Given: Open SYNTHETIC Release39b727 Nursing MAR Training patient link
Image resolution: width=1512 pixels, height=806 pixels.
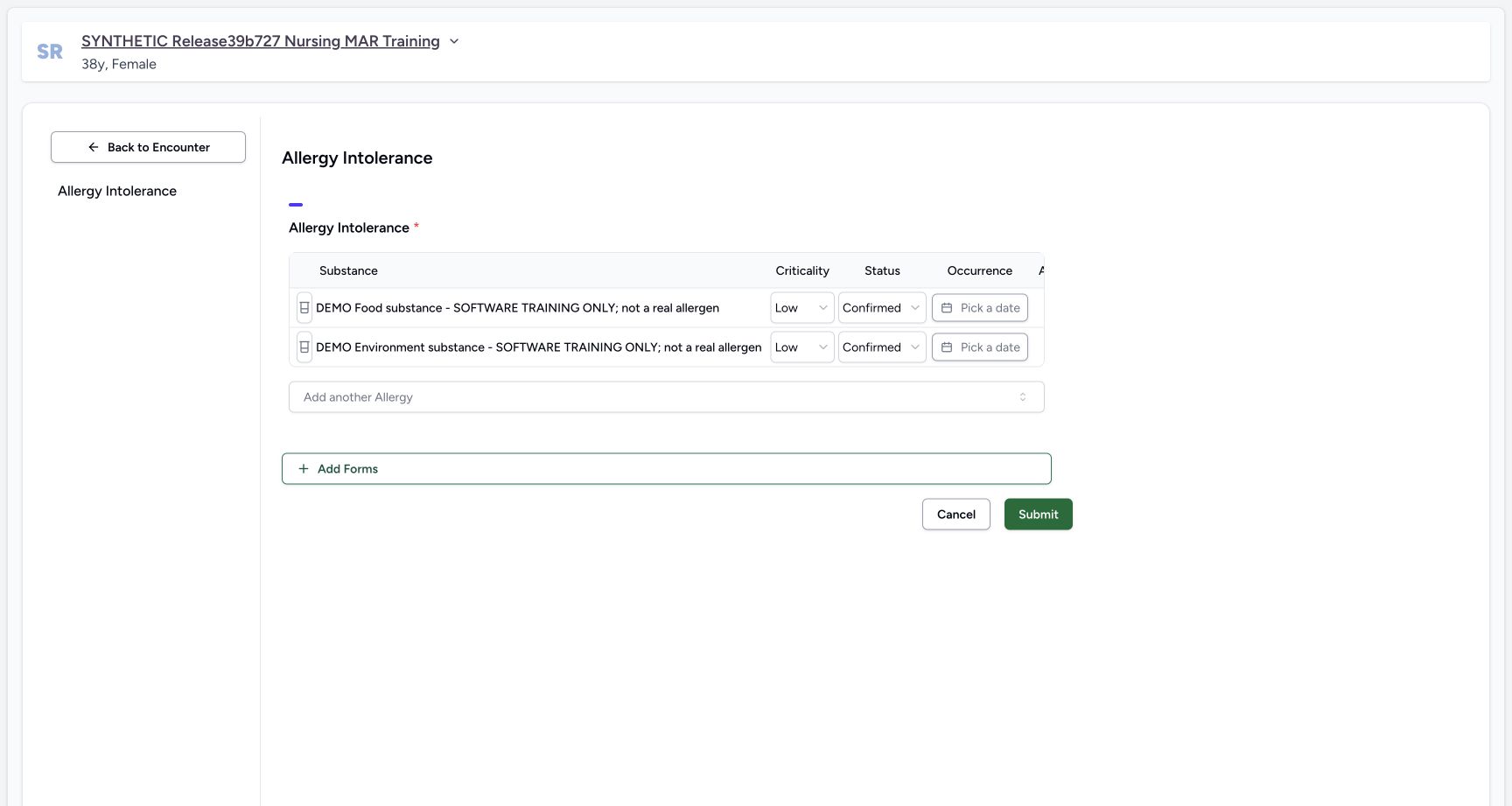Looking at the screenshot, I should click(261, 41).
